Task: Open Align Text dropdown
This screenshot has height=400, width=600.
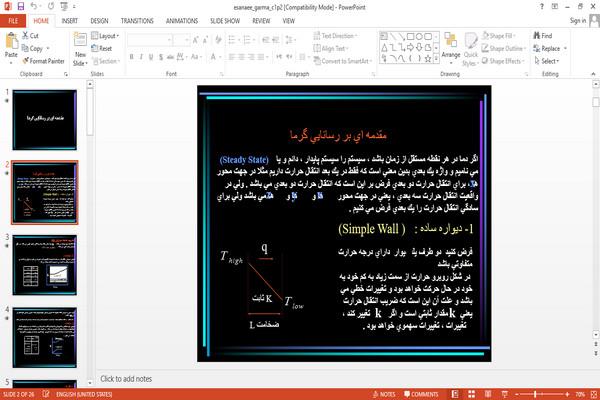Action: tap(331, 48)
